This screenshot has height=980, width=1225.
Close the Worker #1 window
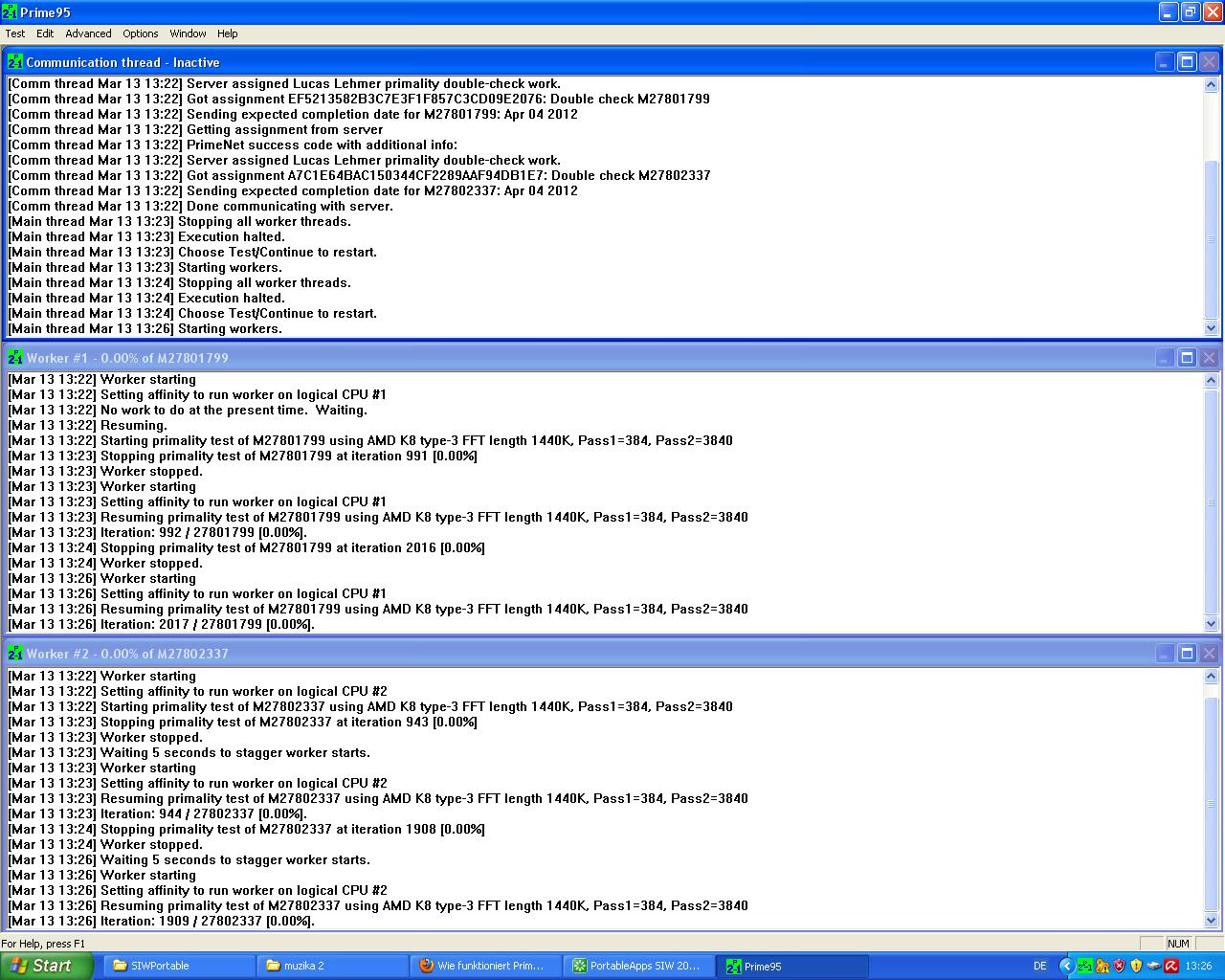[x=1209, y=358]
